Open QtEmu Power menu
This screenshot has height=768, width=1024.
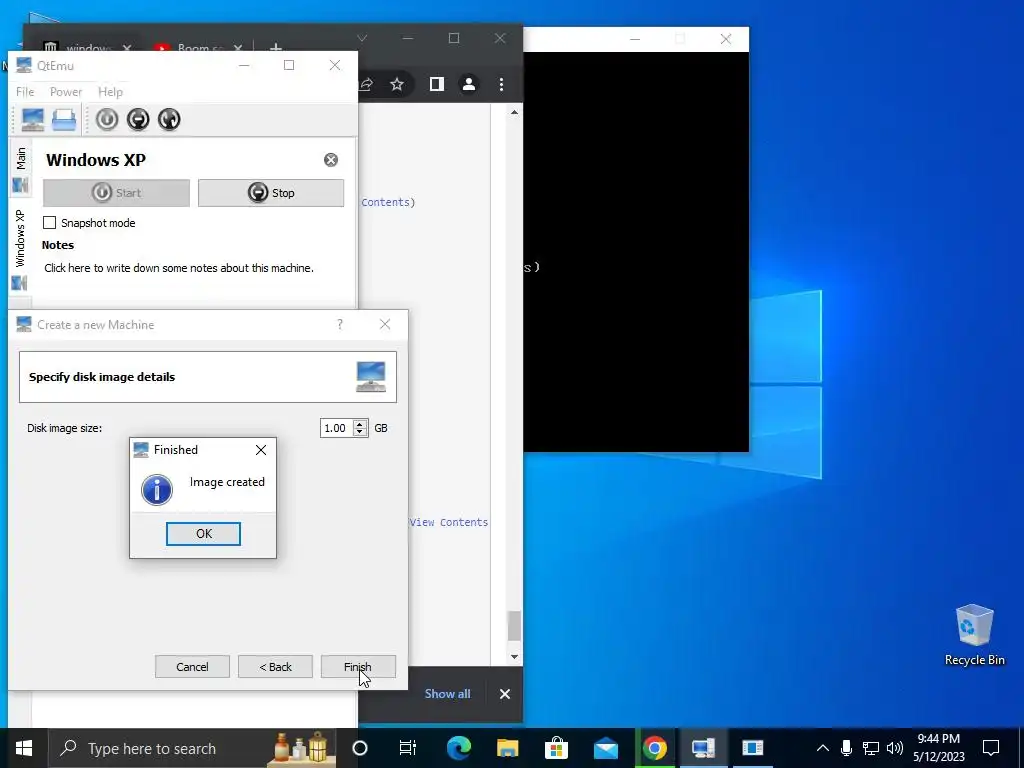point(66,92)
